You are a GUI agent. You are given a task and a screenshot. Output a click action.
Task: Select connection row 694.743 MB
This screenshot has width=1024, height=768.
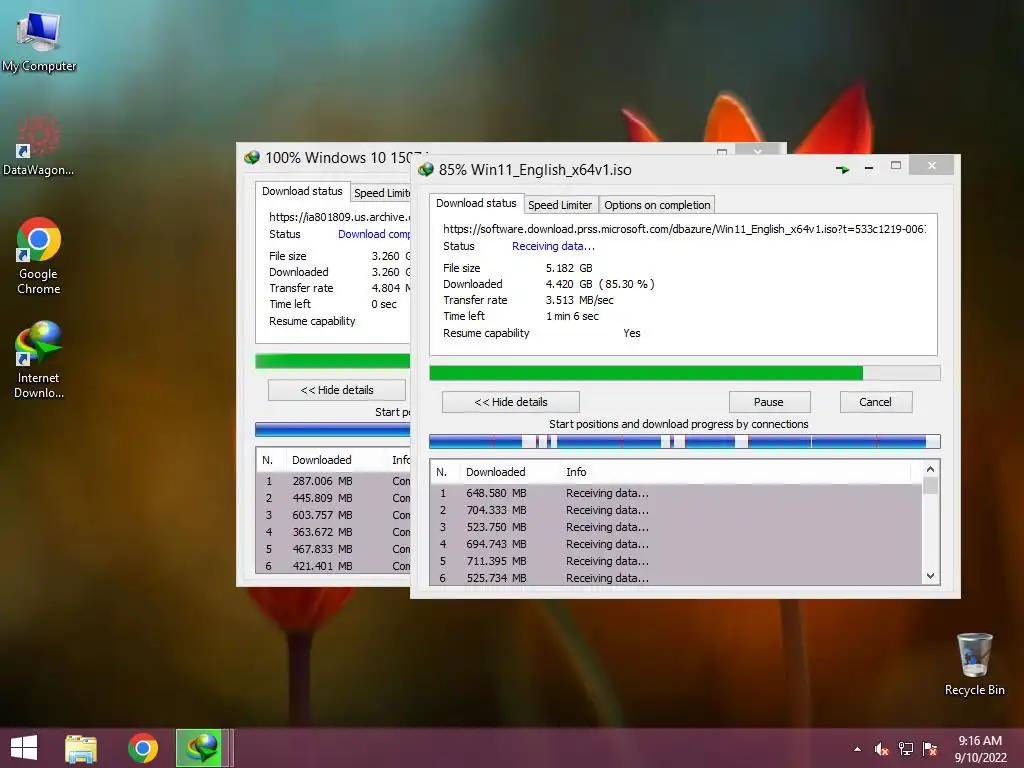pos(676,544)
